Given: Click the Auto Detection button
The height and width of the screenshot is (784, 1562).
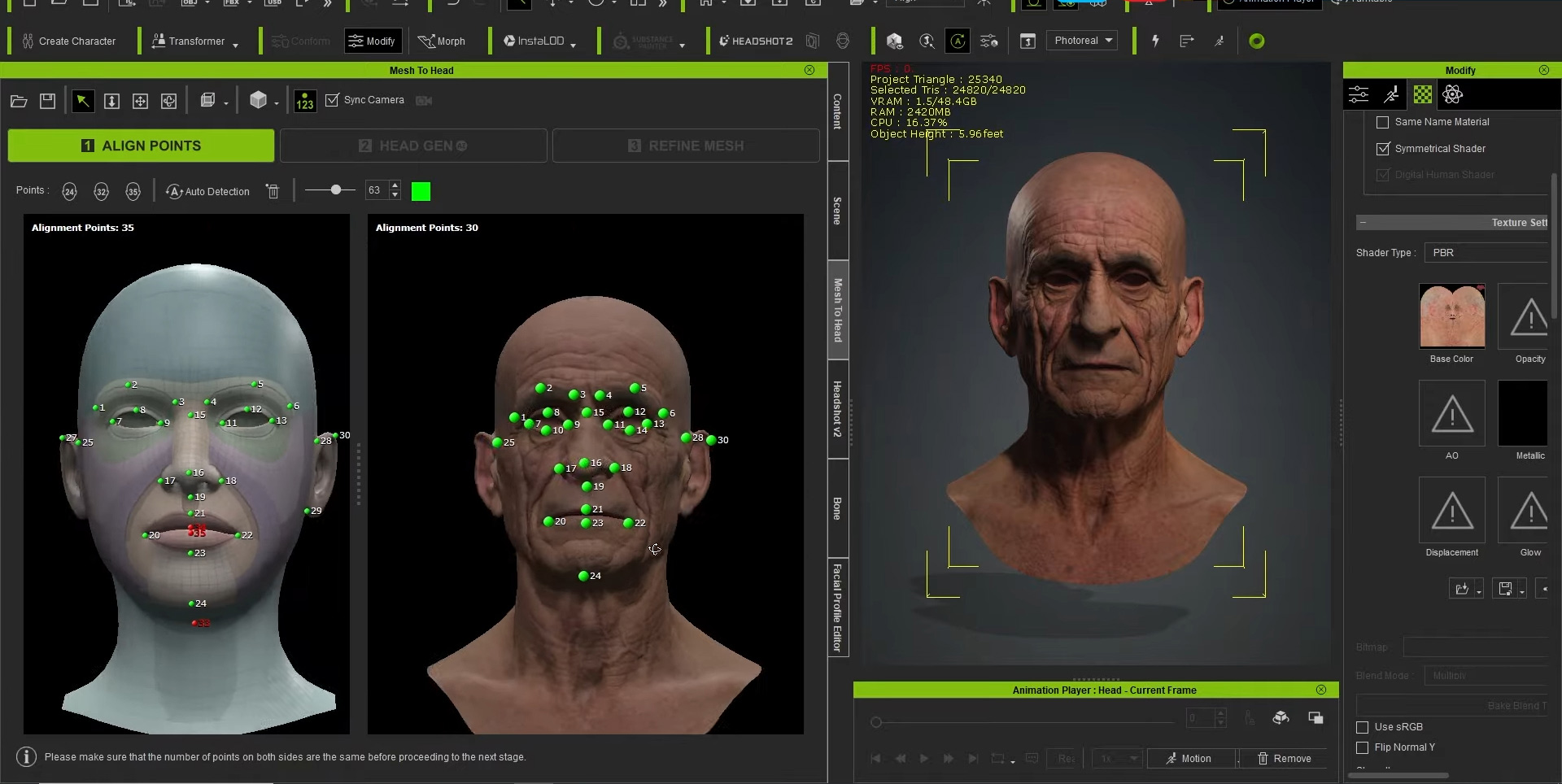Looking at the screenshot, I should point(208,192).
